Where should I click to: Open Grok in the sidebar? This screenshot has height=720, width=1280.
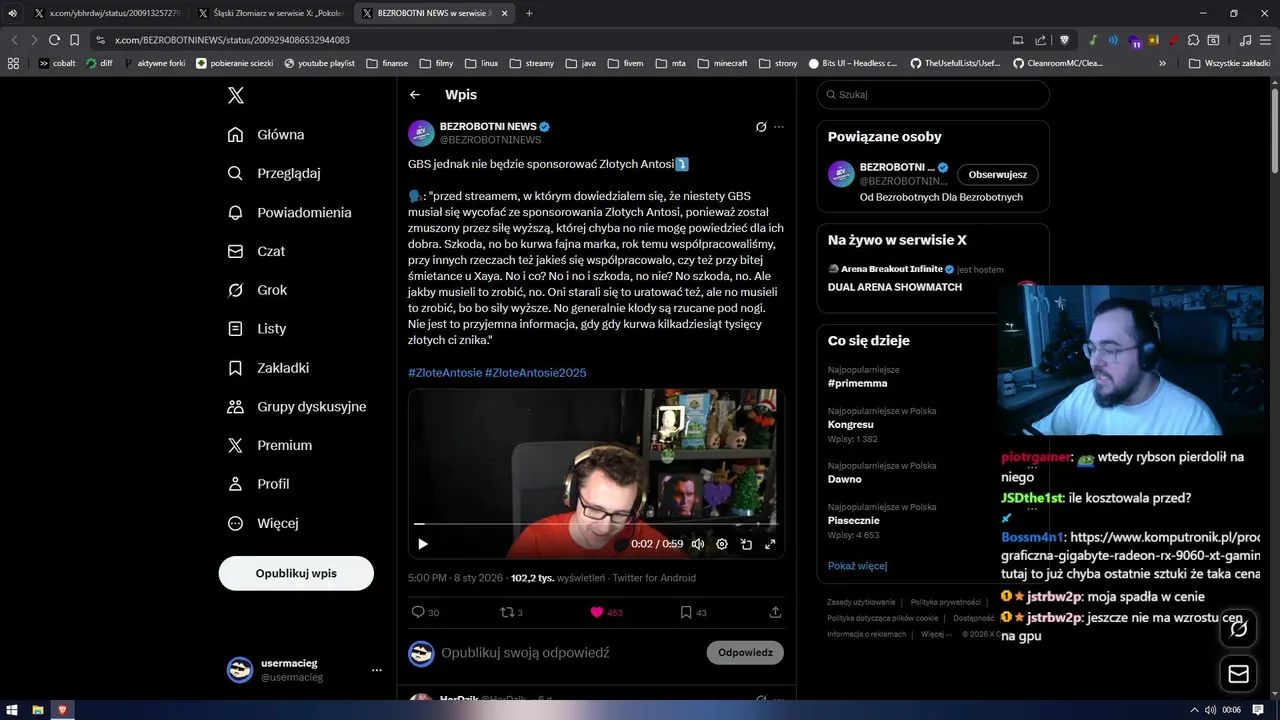[x=258, y=290]
